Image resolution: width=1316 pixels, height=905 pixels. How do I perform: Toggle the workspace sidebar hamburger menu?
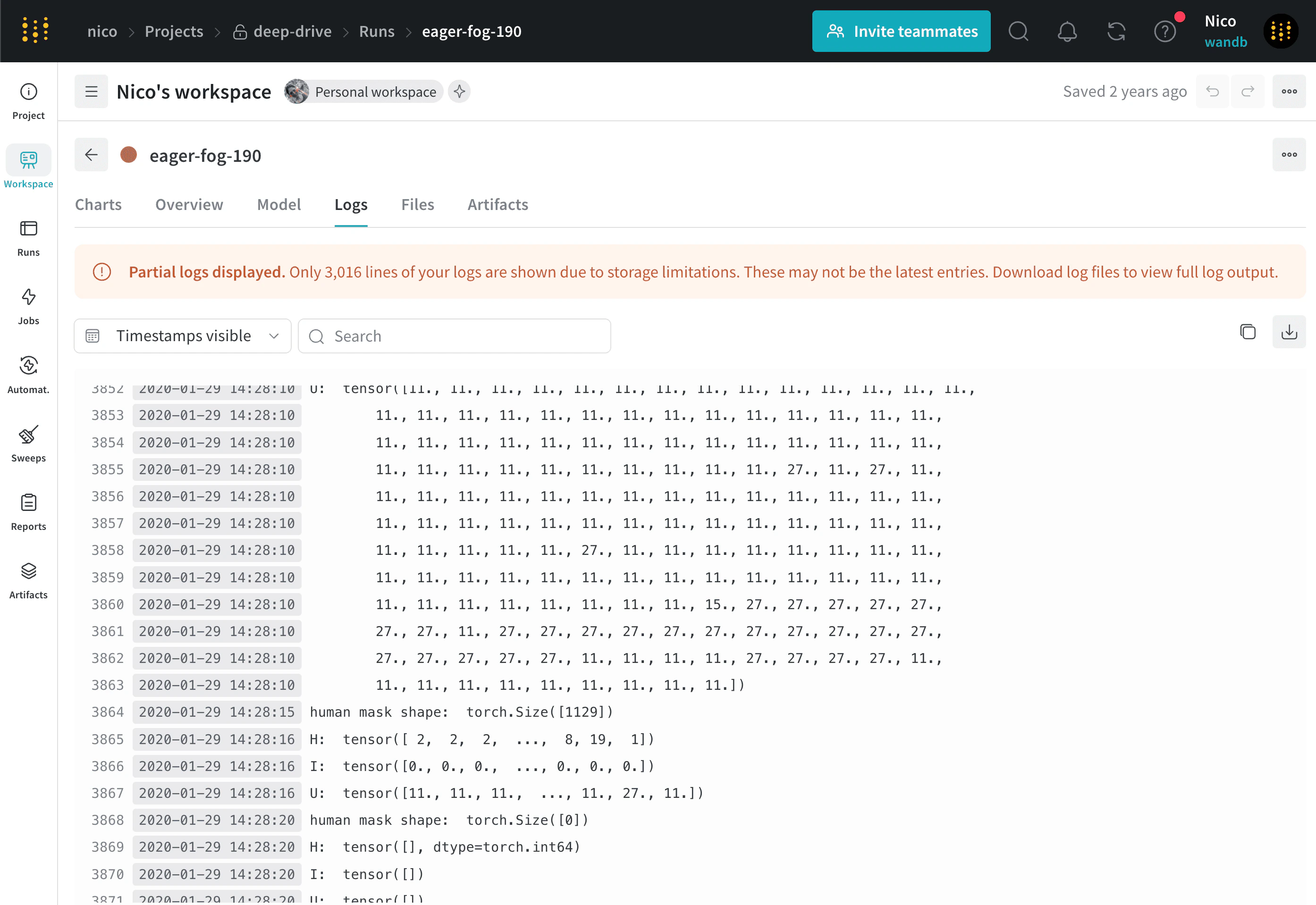tap(91, 92)
